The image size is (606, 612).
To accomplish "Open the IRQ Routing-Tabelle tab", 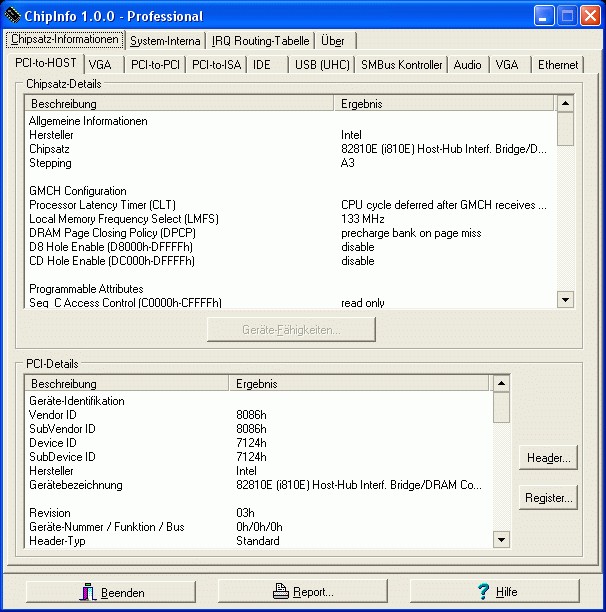I will tap(260, 41).
